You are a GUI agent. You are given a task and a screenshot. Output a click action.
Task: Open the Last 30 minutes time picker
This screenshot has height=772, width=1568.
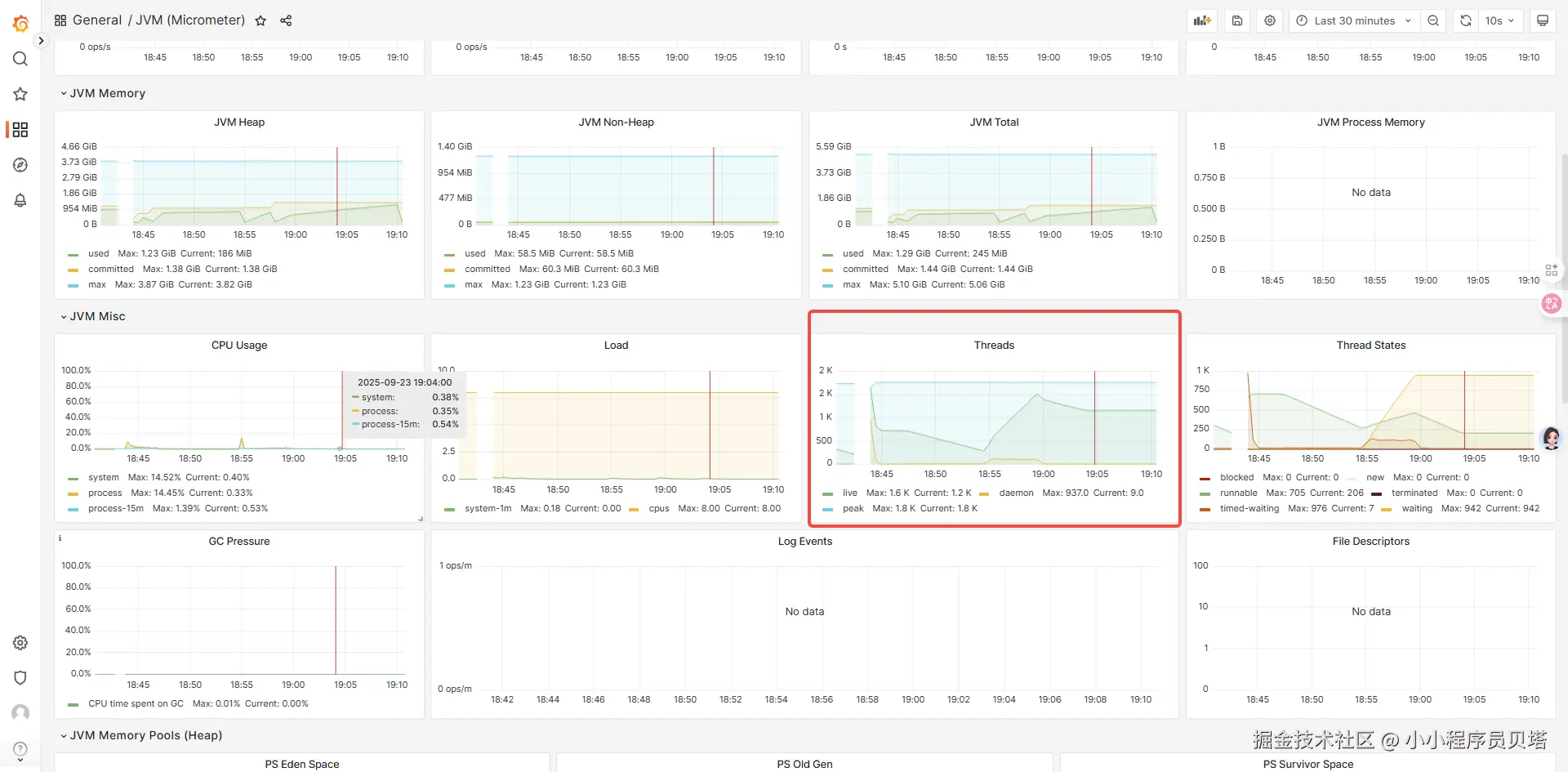[1354, 20]
